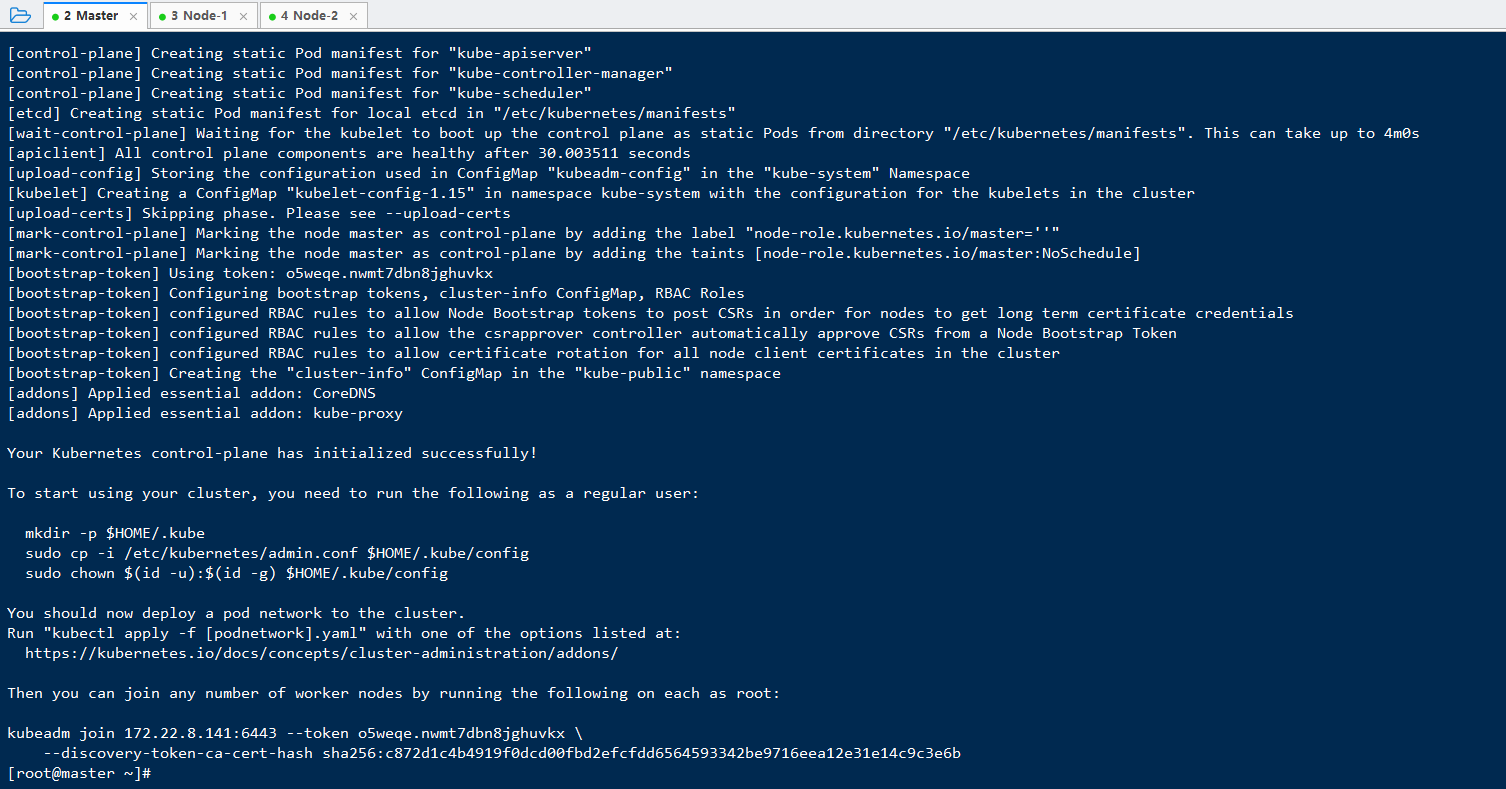Click the kubernetes.io addons documentation URL
The width and height of the screenshot is (1506, 789).
tap(321, 653)
